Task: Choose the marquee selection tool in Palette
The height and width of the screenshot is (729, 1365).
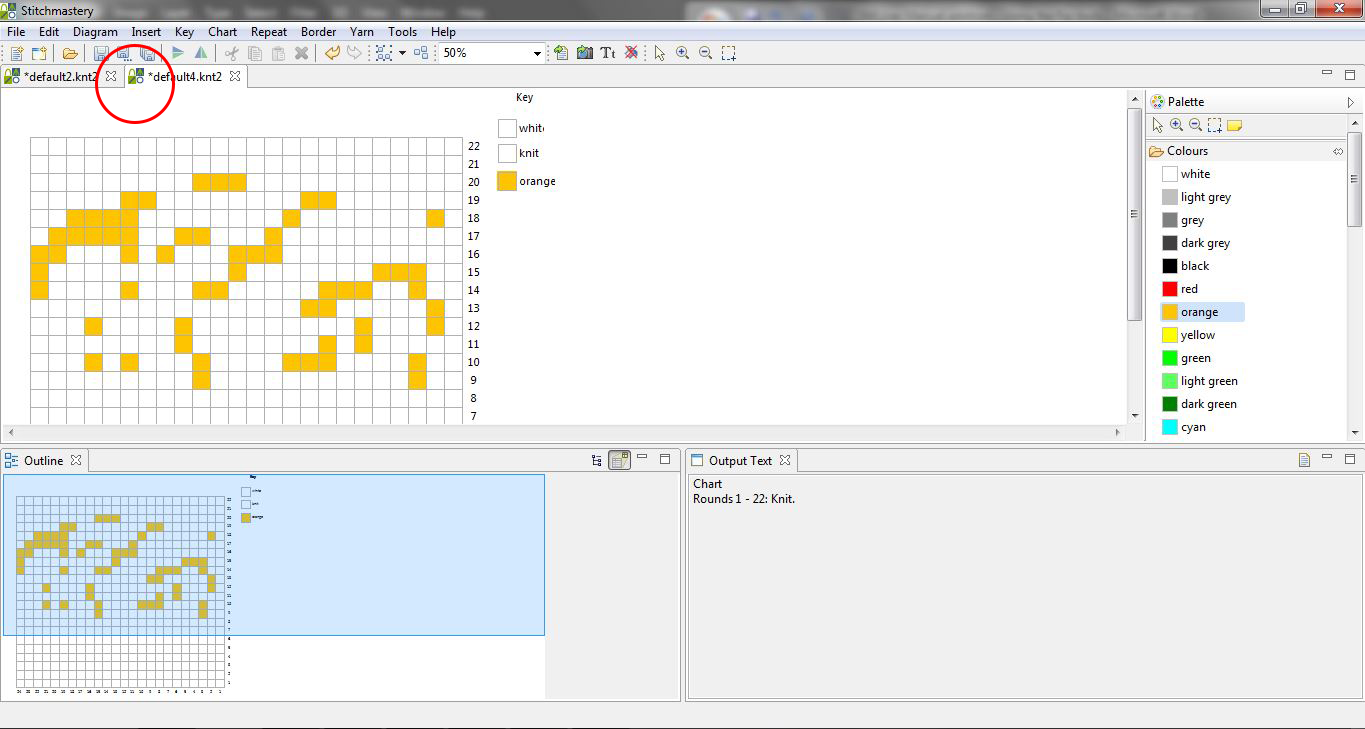Action: 1214,125
